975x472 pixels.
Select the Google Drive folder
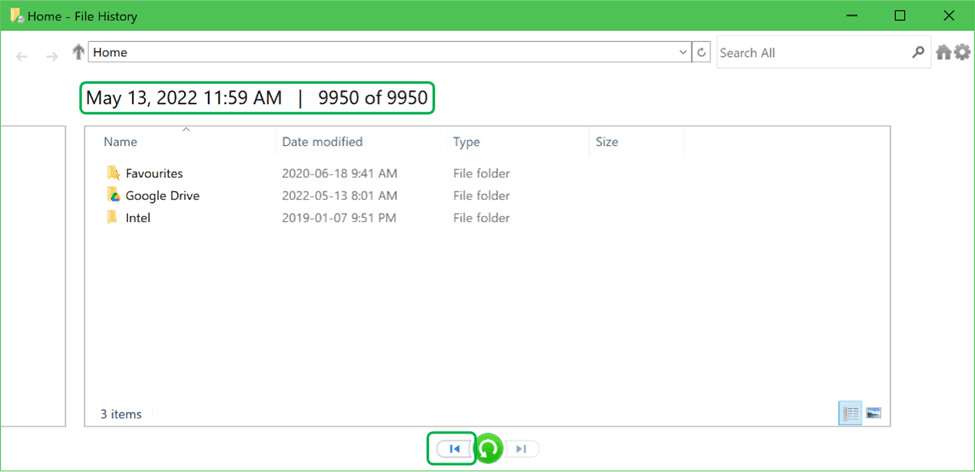162,196
